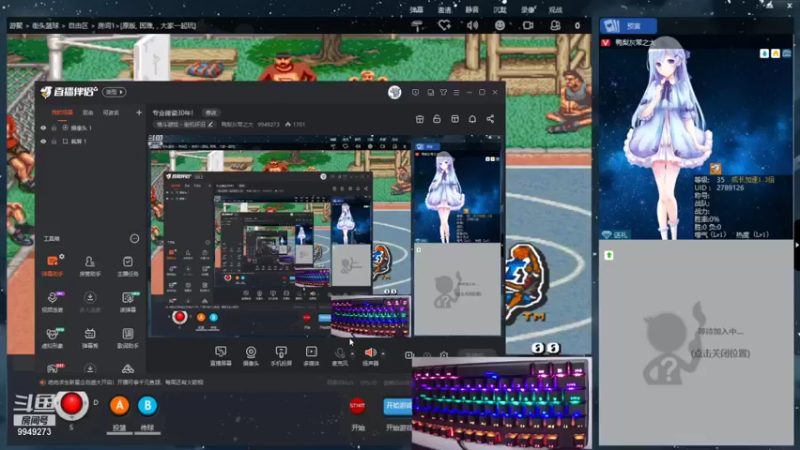Open the 视频连麦 tool icon

pyautogui.click(x=52, y=302)
